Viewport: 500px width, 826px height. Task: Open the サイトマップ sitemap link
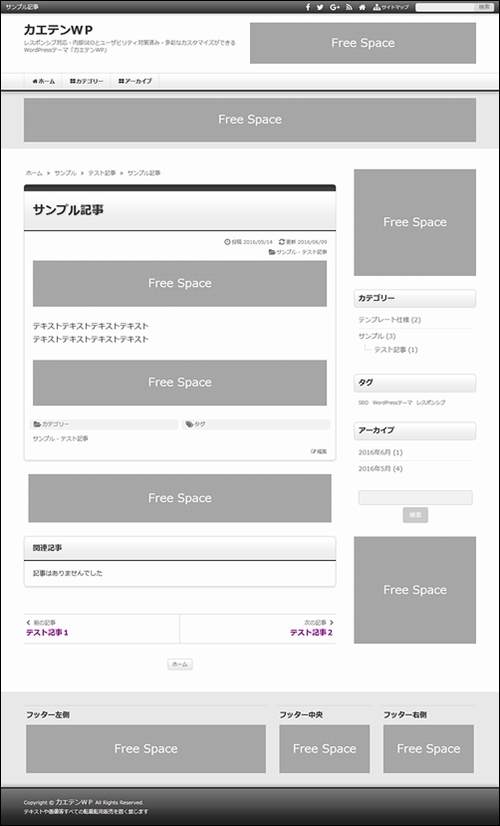391,7
